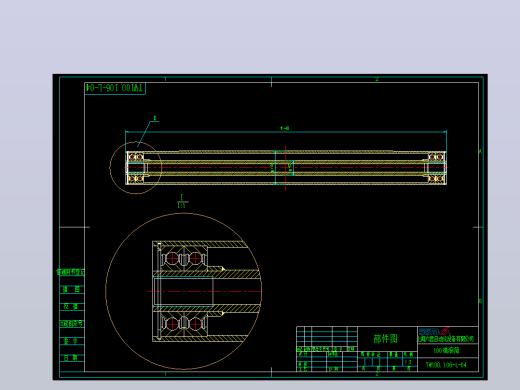520x390 pixels.
Task: Click the '签字' cell in side strip
Action: (72, 341)
